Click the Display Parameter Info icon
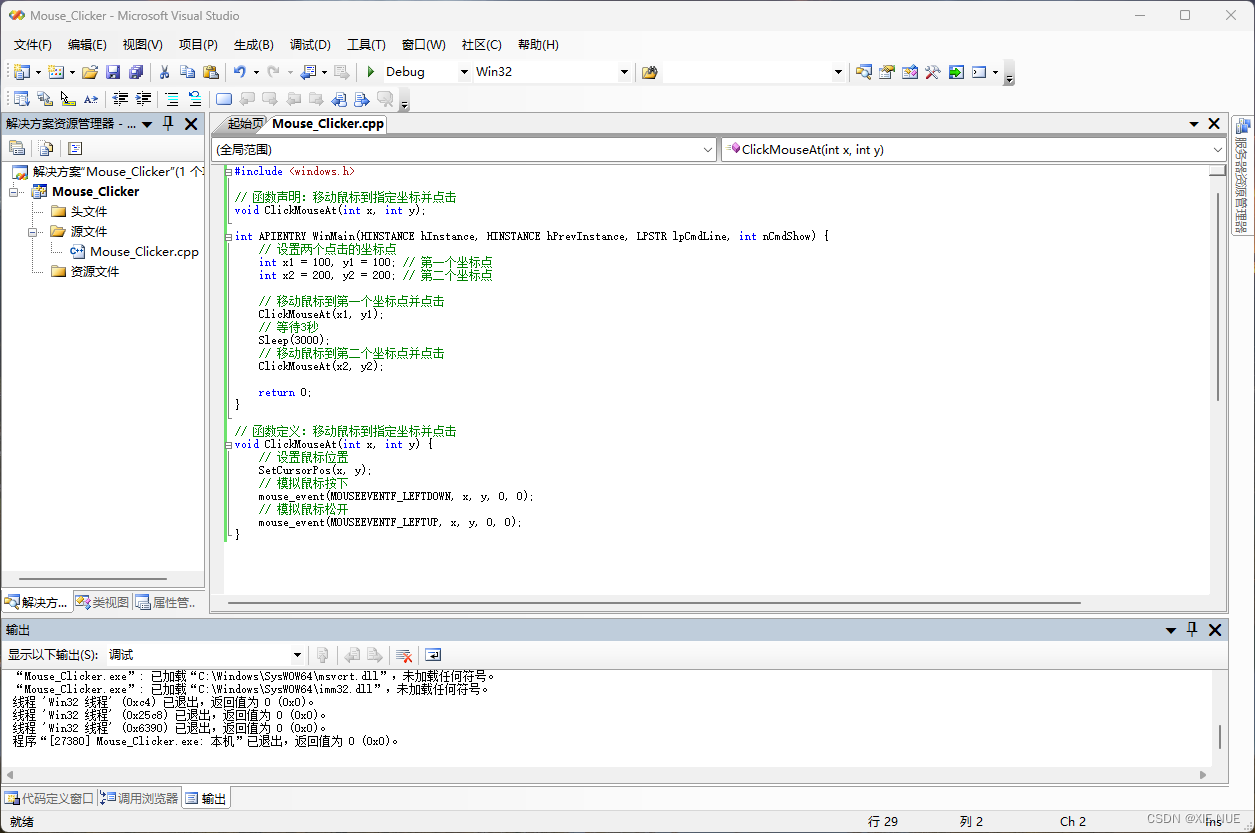This screenshot has width=1255, height=833. (x=44, y=99)
